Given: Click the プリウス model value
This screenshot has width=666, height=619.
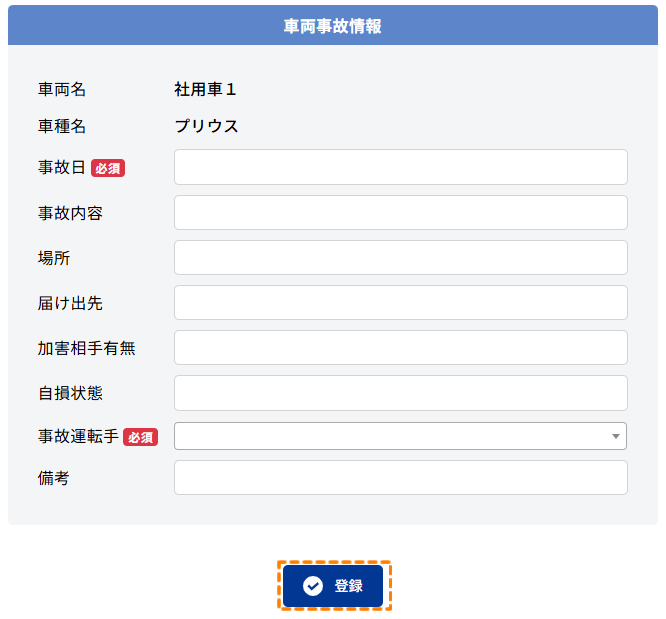Looking at the screenshot, I should (x=206, y=126).
